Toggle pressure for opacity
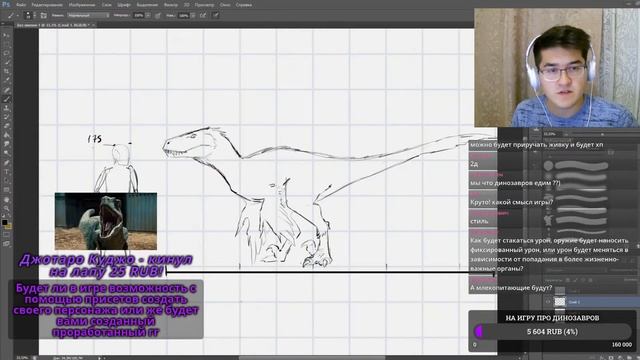Image resolution: width=640 pixels, height=360 pixels. [158, 16]
